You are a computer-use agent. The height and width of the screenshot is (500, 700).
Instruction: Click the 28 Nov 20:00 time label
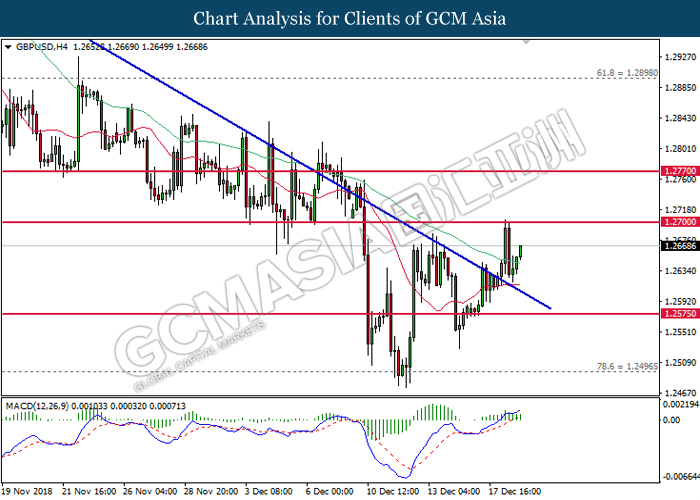click(211, 491)
